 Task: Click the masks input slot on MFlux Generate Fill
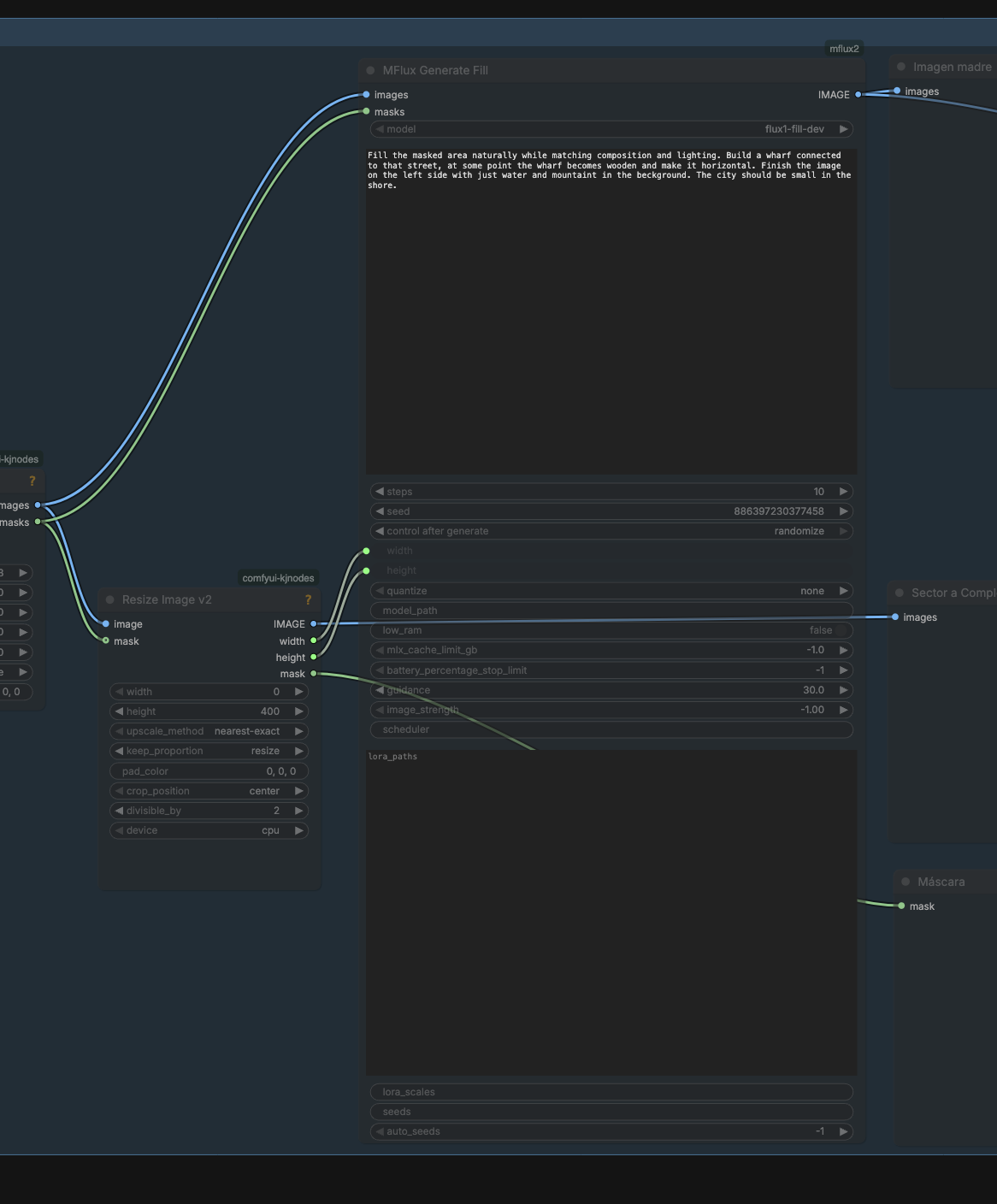(366, 111)
